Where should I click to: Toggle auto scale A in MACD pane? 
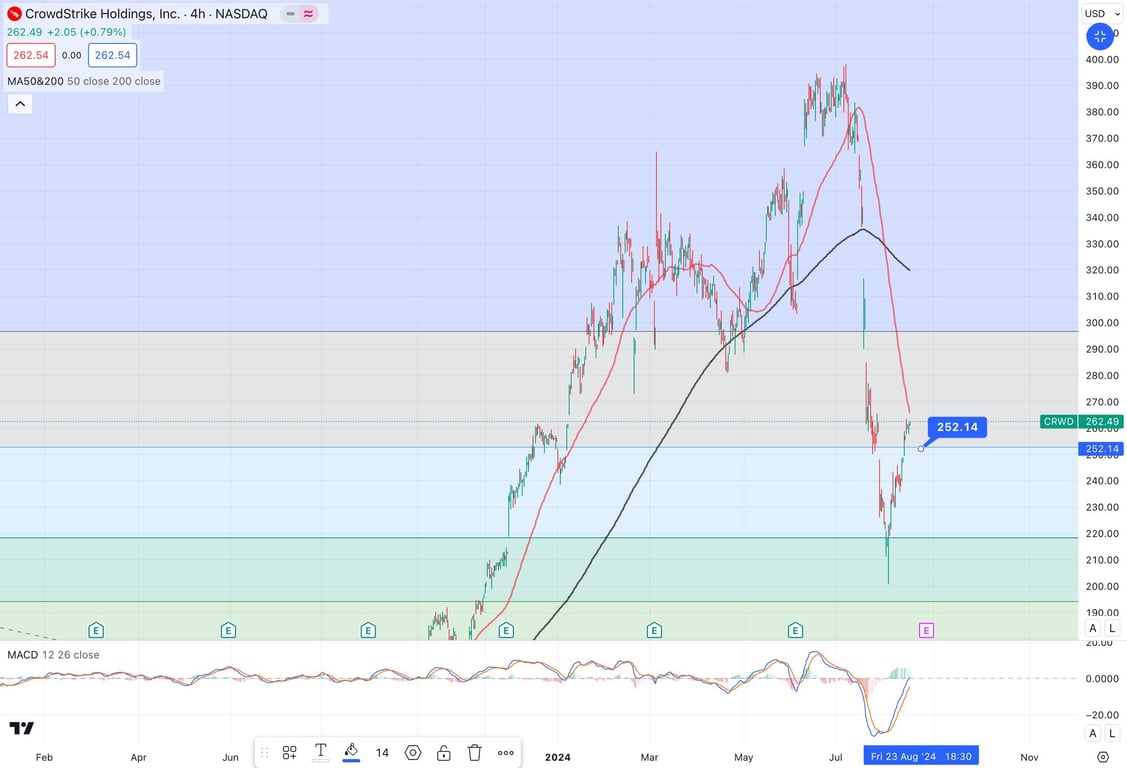click(x=1092, y=733)
